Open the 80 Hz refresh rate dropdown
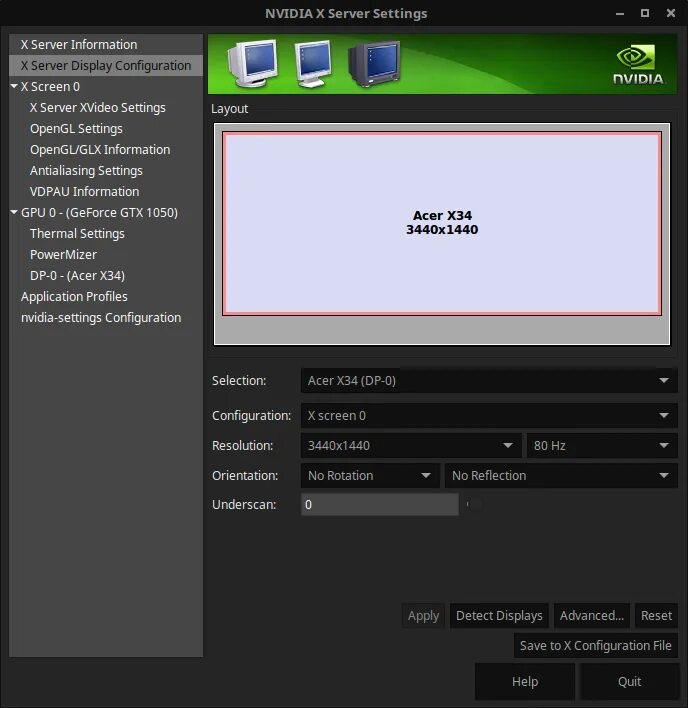 click(x=602, y=446)
